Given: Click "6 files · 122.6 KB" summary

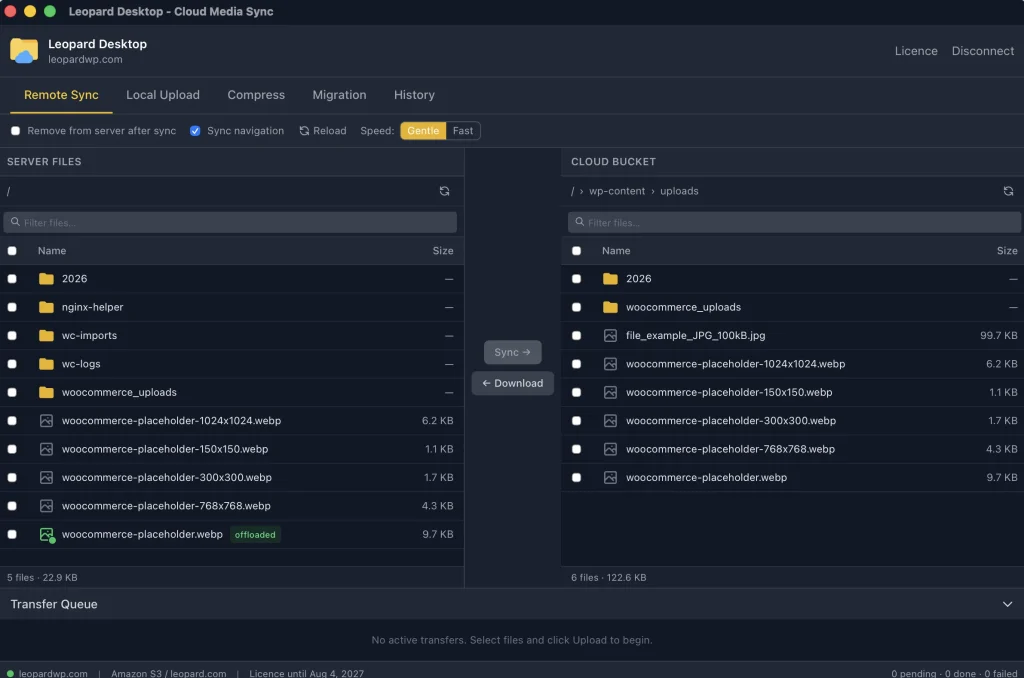Looking at the screenshot, I should pos(609,577).
